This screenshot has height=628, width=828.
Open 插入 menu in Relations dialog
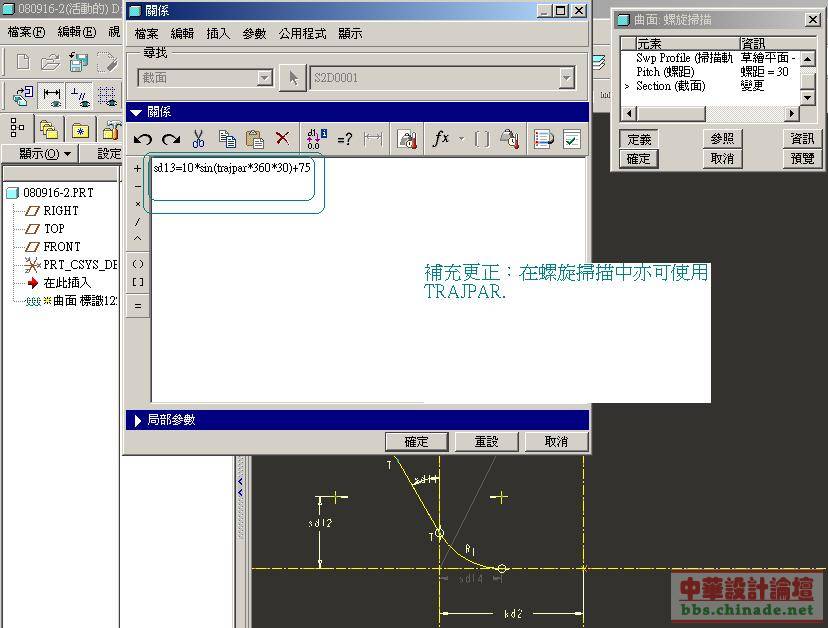pyautogui.click(x=218, y=34)
